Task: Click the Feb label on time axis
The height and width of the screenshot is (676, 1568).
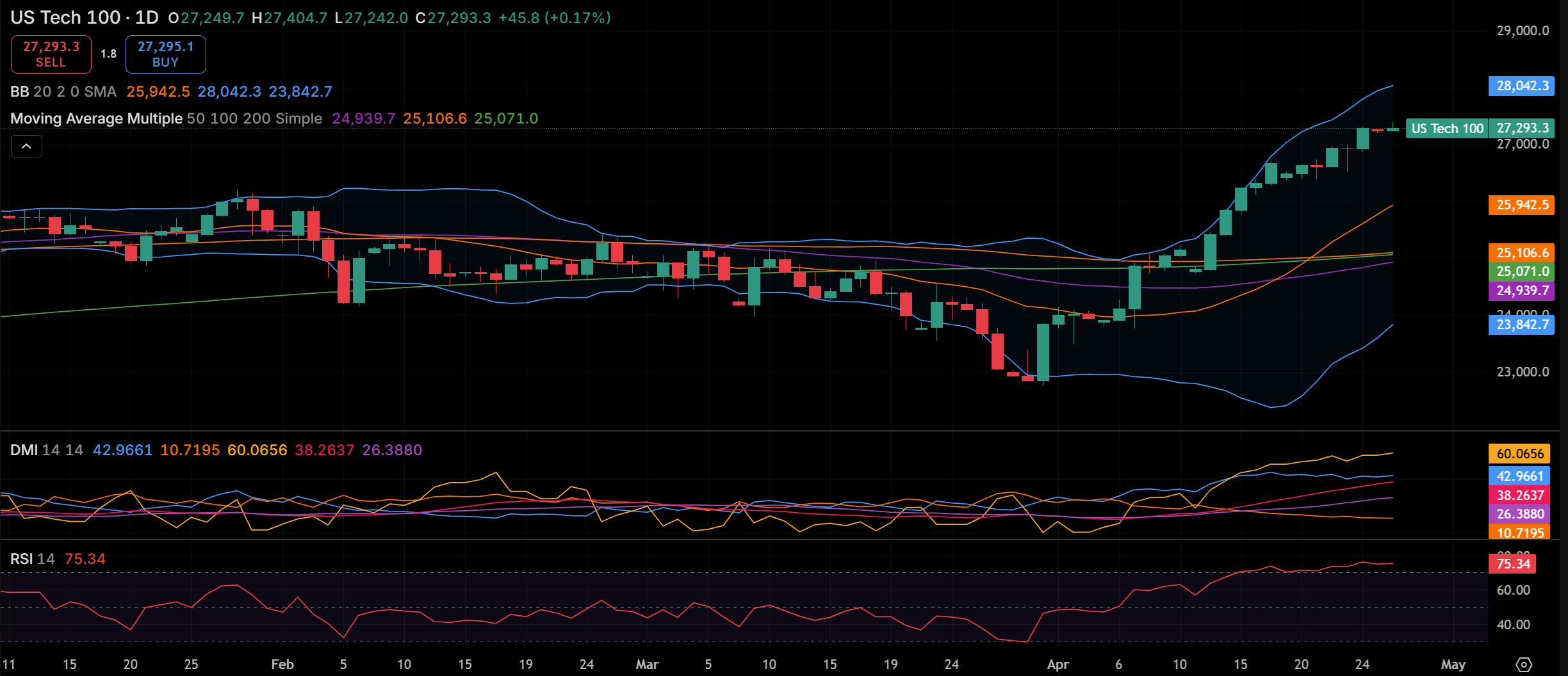Action: [282, 664]
